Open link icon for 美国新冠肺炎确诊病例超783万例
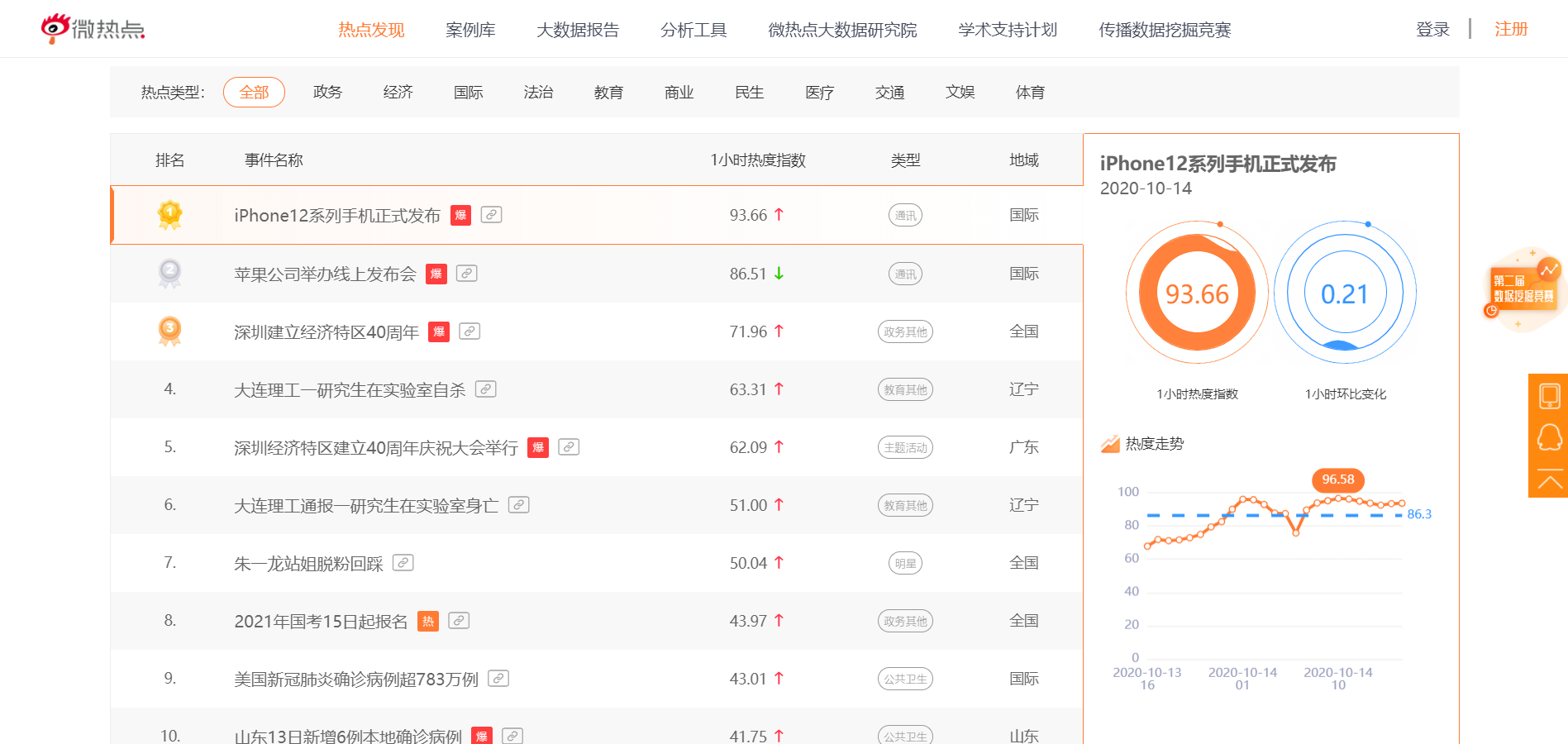The width and height of the screenshot is (1568, 744). pos(498,678)
